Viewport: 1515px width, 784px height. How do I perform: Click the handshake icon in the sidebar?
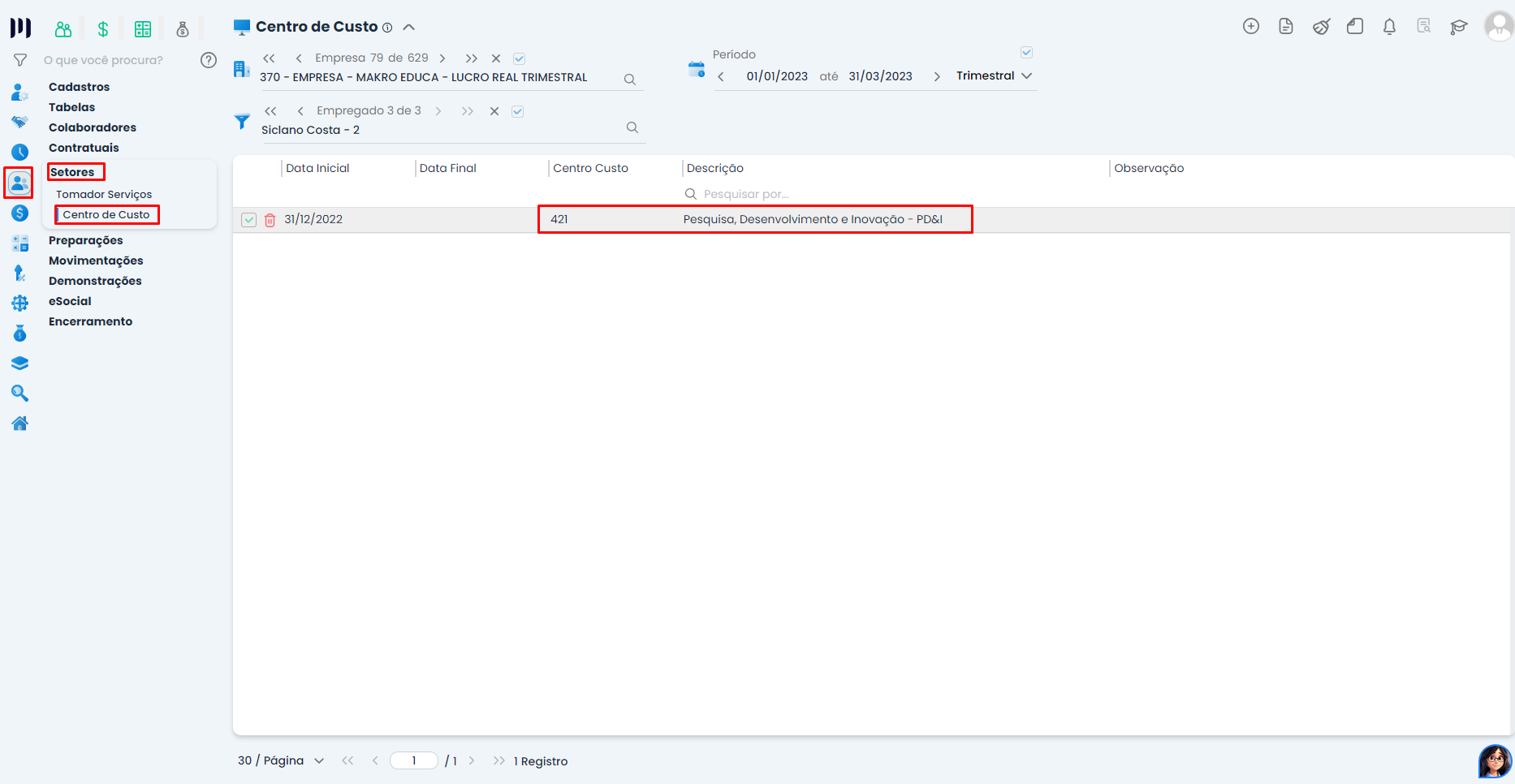[19, 122]
